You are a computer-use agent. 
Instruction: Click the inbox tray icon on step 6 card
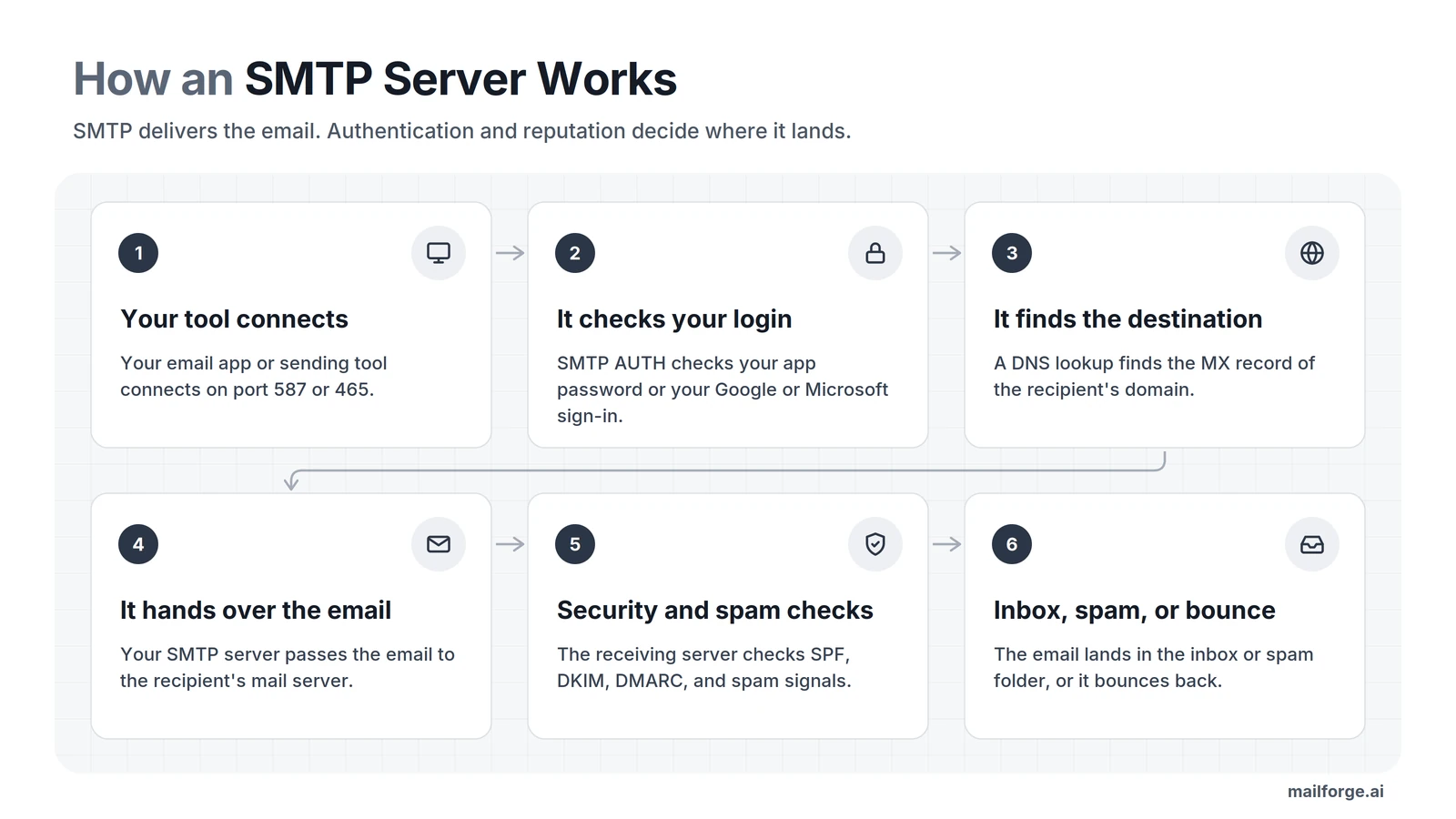point(1312,544)
